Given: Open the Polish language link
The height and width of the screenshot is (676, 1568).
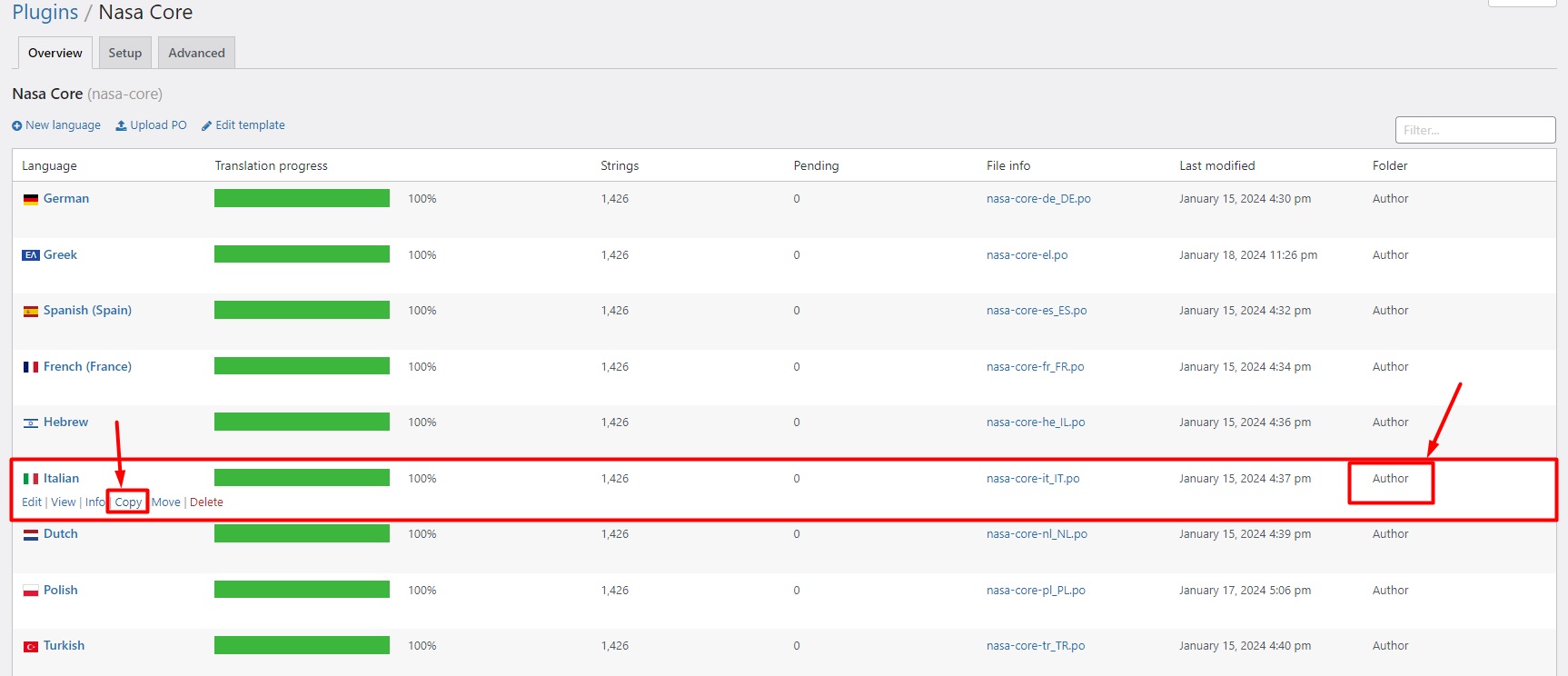Looking at the screenshot, I should pyautogui.click(x=60, y=591).
